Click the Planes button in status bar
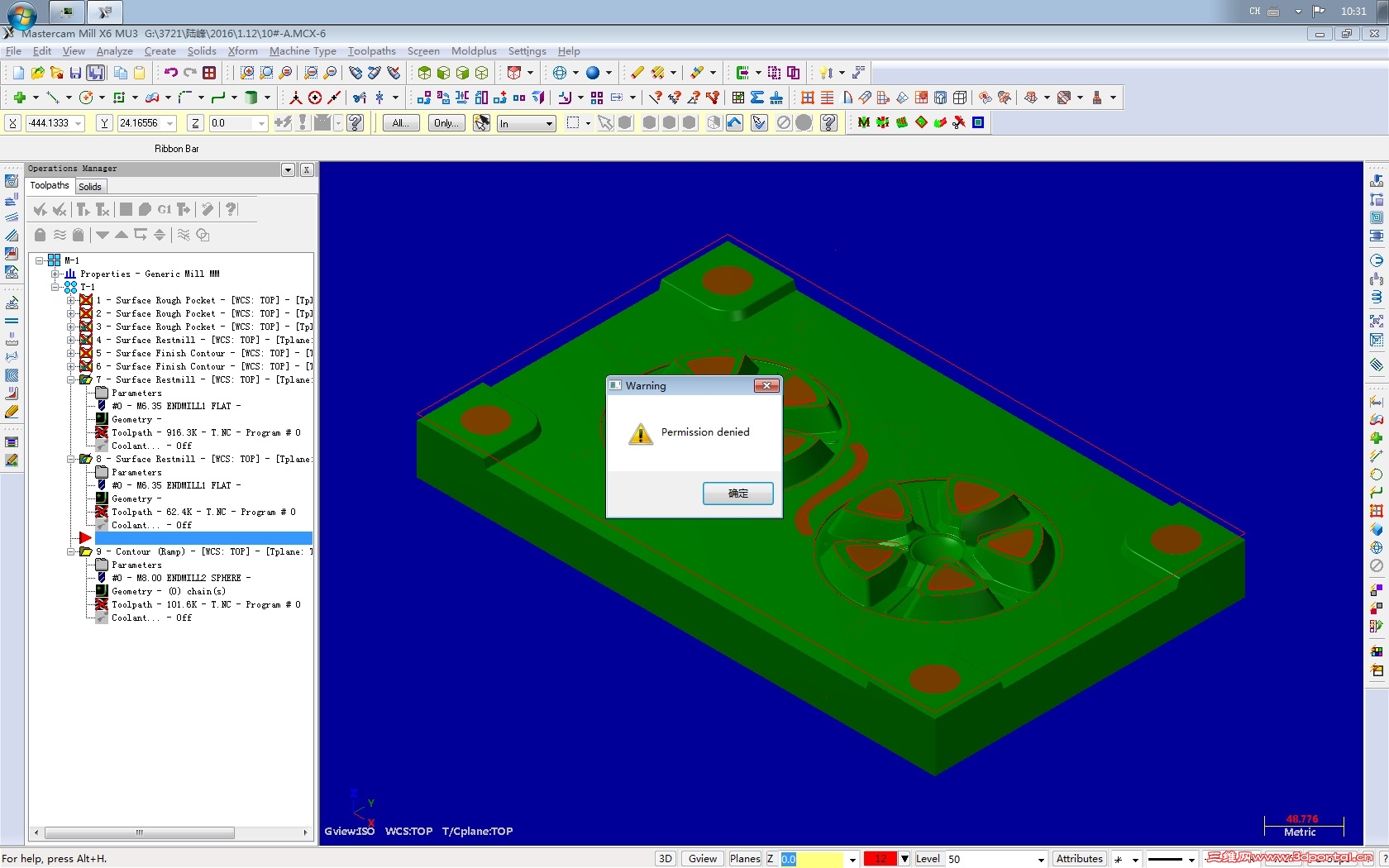1389x868 pixels. pyautogui.click(x=745, y=859)
